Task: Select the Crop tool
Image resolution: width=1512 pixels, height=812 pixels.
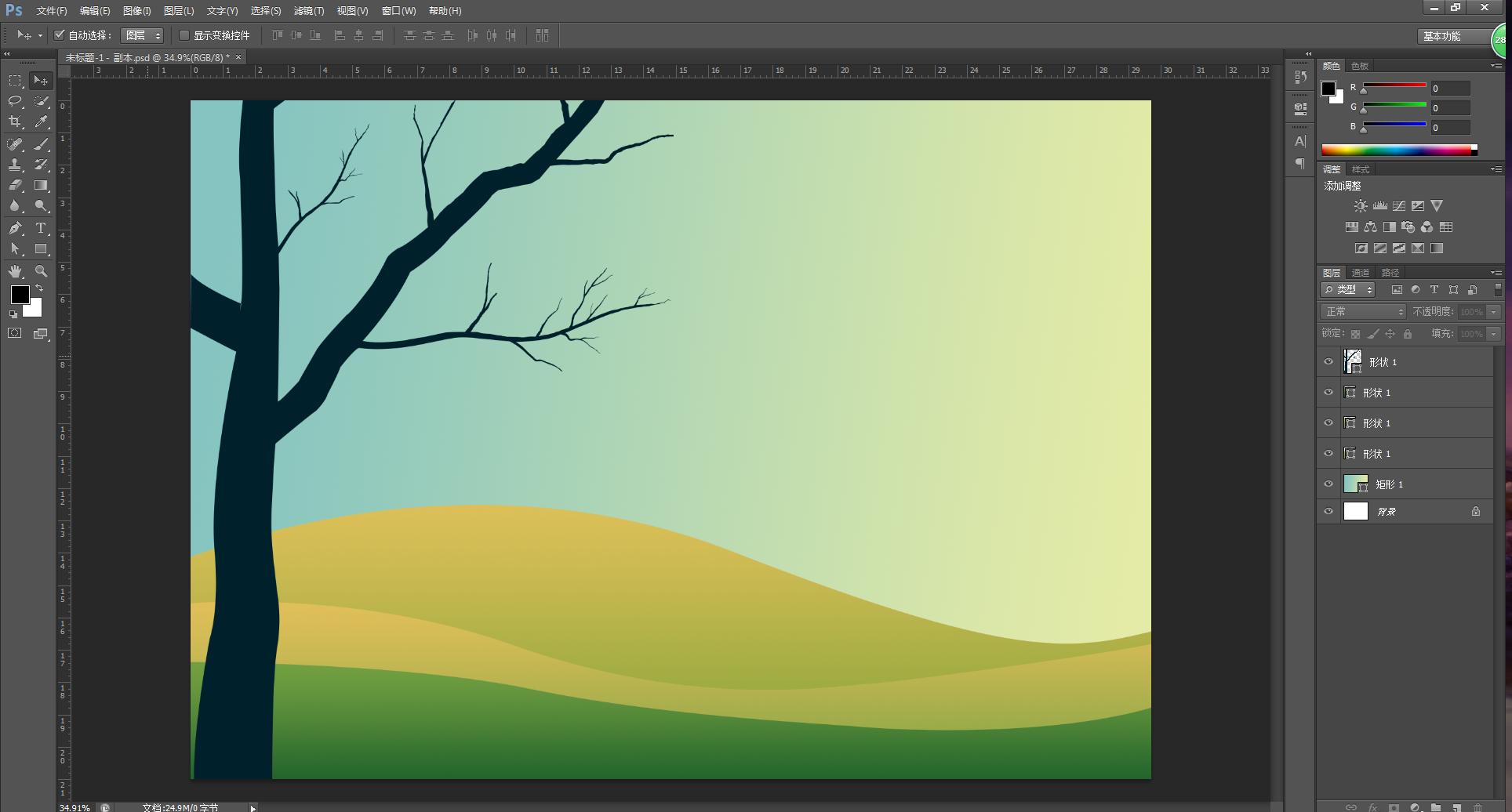Action: click(15, 121)
